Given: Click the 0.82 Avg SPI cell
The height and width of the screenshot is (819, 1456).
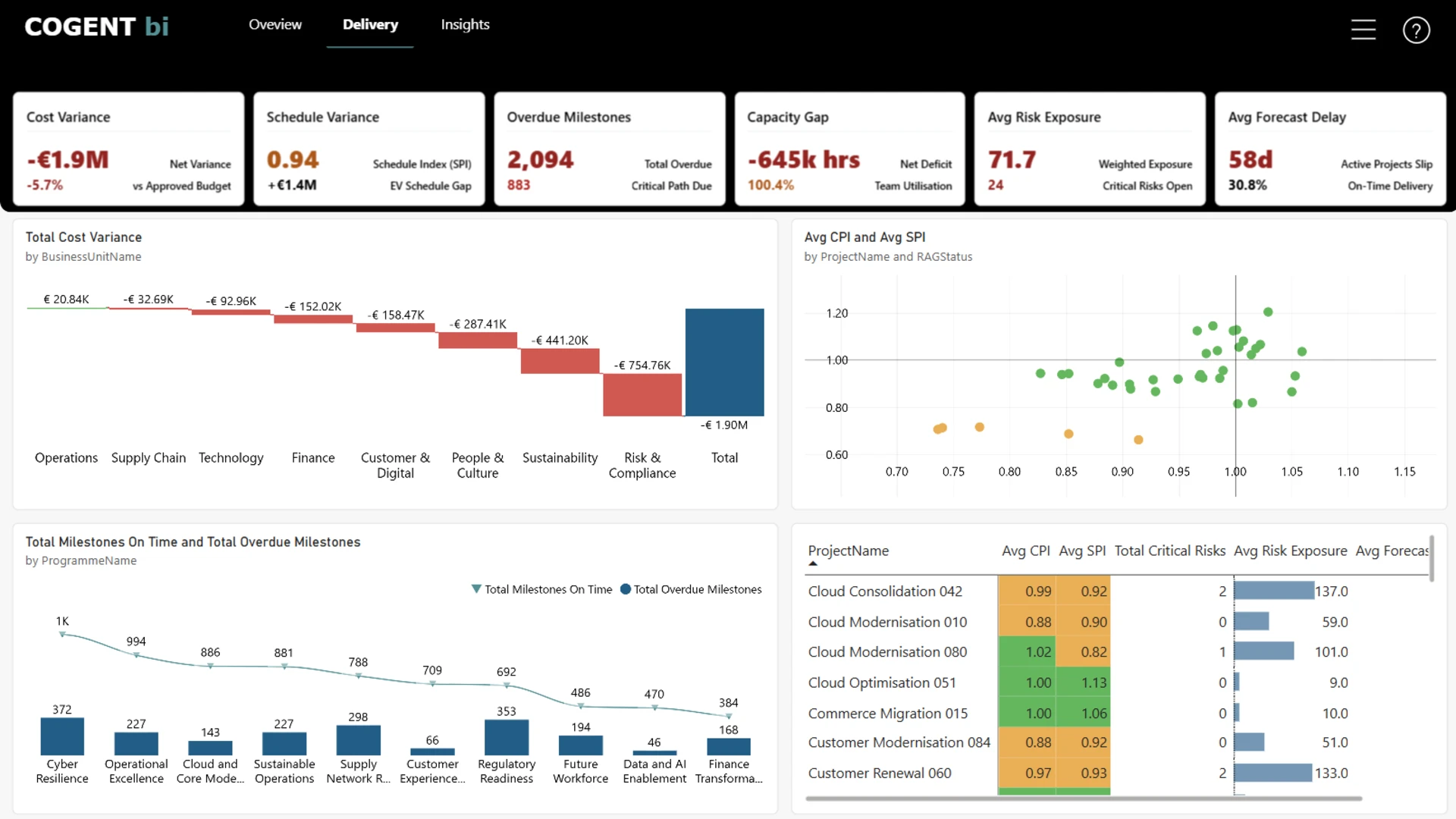Looking at the screenshot, I should click(x=1083, y=652).
